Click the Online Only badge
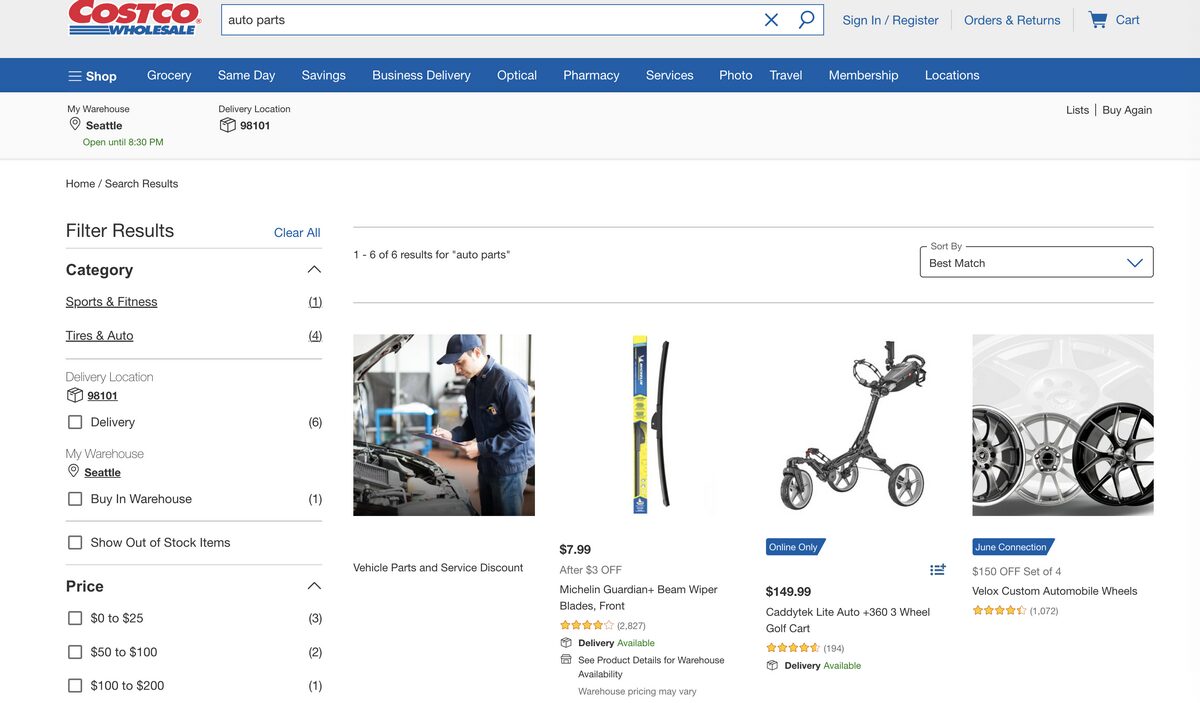The image size is (1200, 703). pos(795,547)
